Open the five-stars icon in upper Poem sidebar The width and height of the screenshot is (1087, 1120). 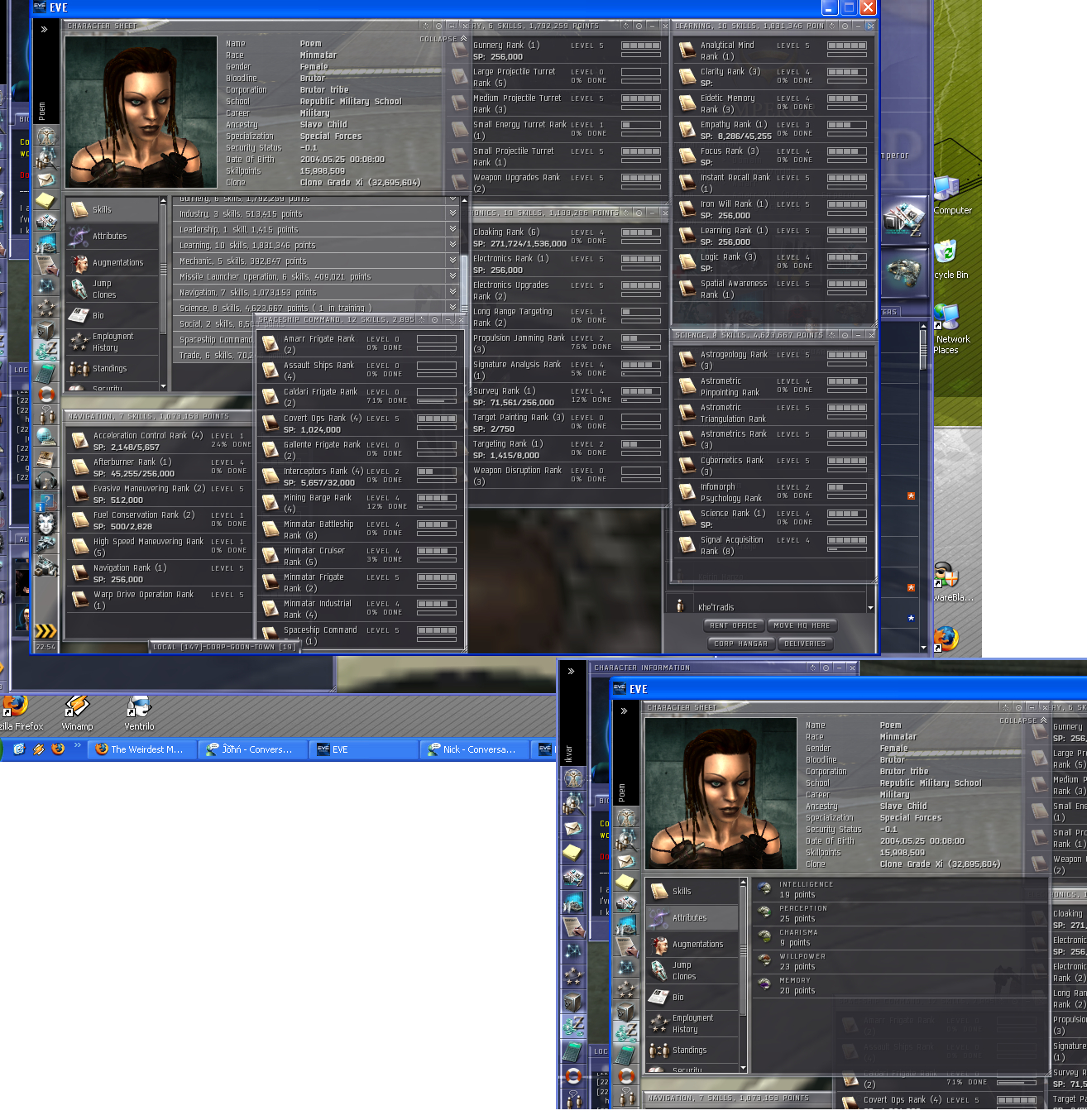pos(47,309)
